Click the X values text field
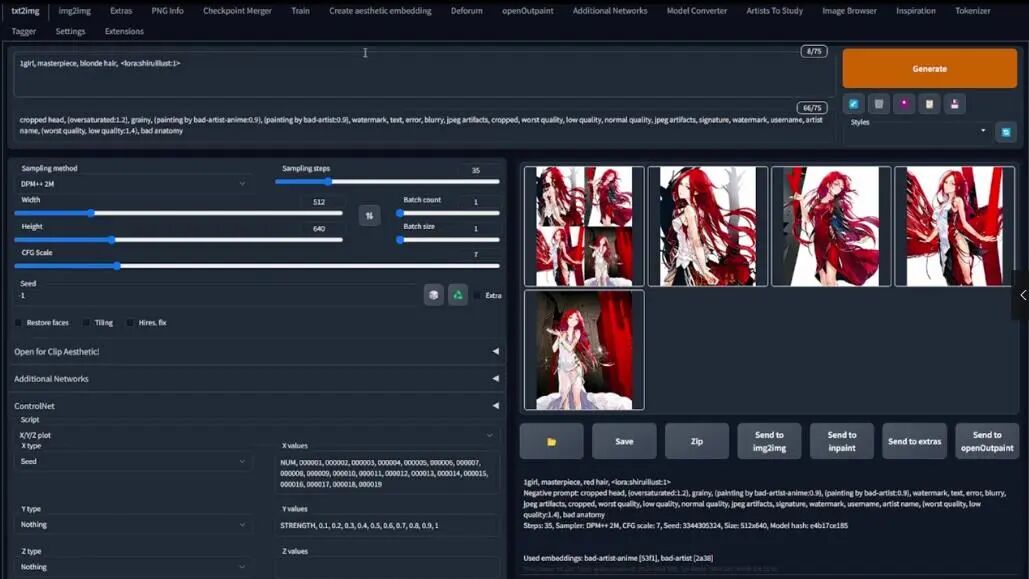This screenshot has width=1029, height=579. [388, 473]
